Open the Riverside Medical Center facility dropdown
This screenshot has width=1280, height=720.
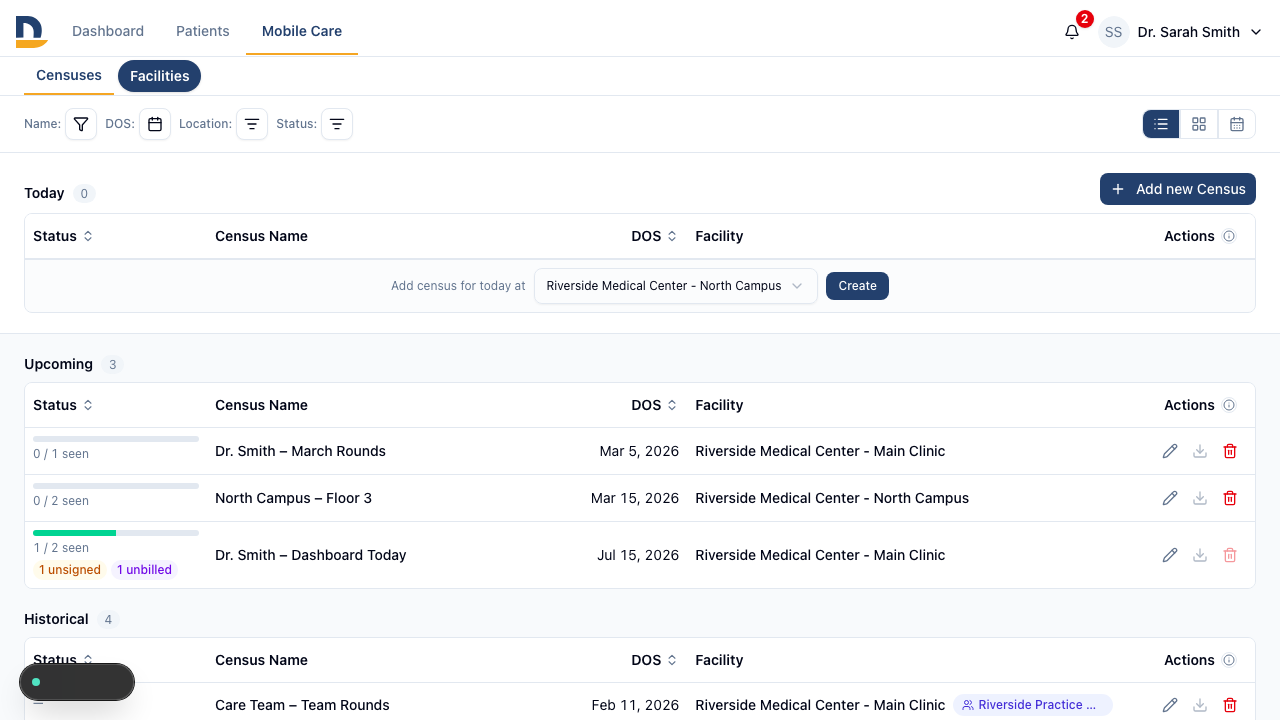point(676,286)
